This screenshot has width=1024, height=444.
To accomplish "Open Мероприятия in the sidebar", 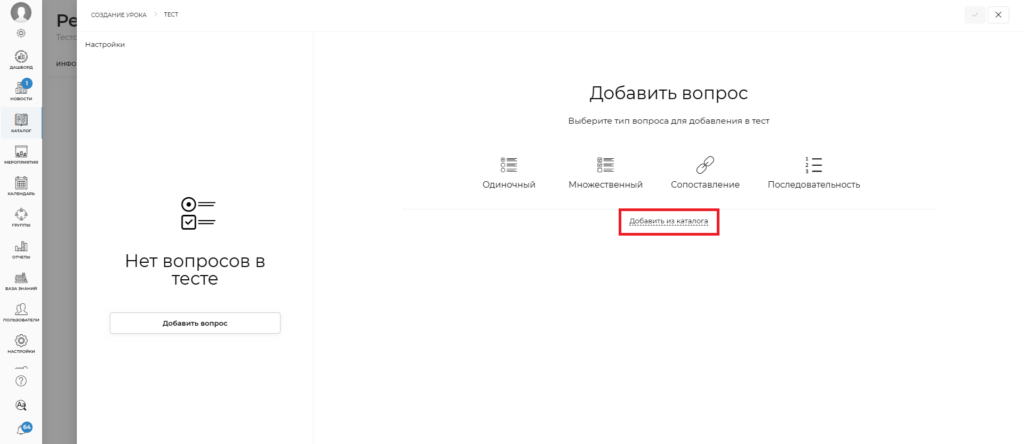I will click(x=21, y=155).
